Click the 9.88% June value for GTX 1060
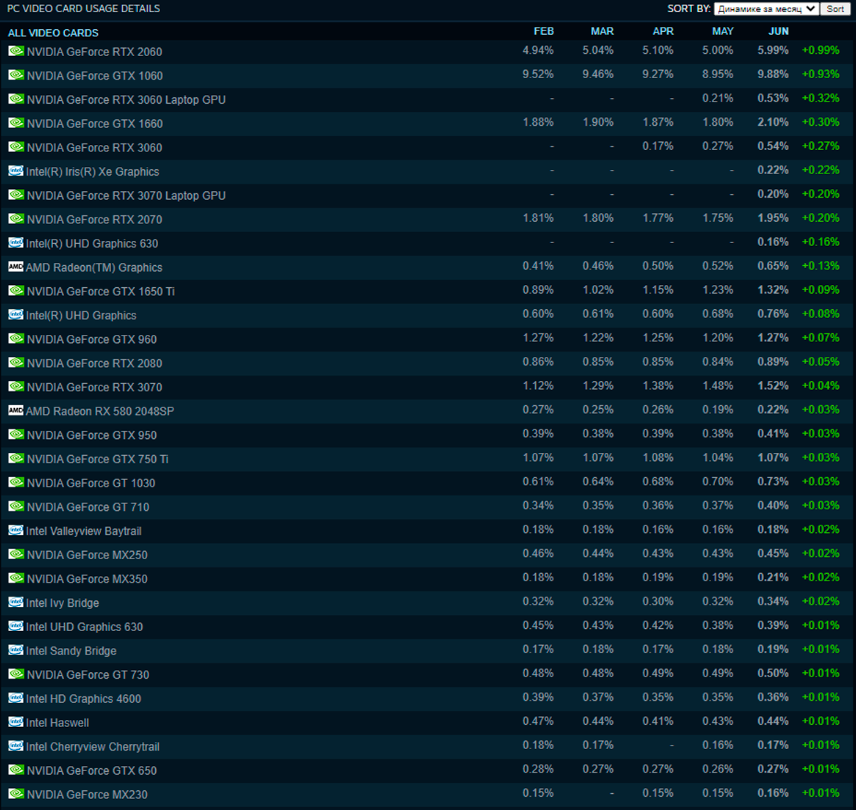This screenshot has width=856, height=810. [772, 74]
